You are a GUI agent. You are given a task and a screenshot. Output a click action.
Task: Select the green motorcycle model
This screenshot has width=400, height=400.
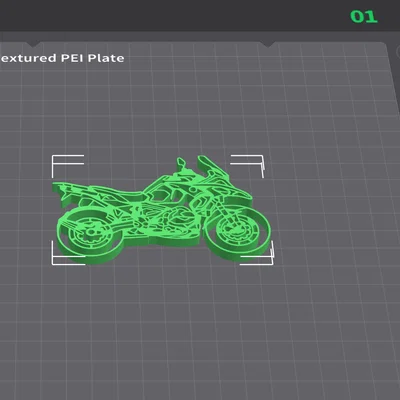tap(162, 209)
